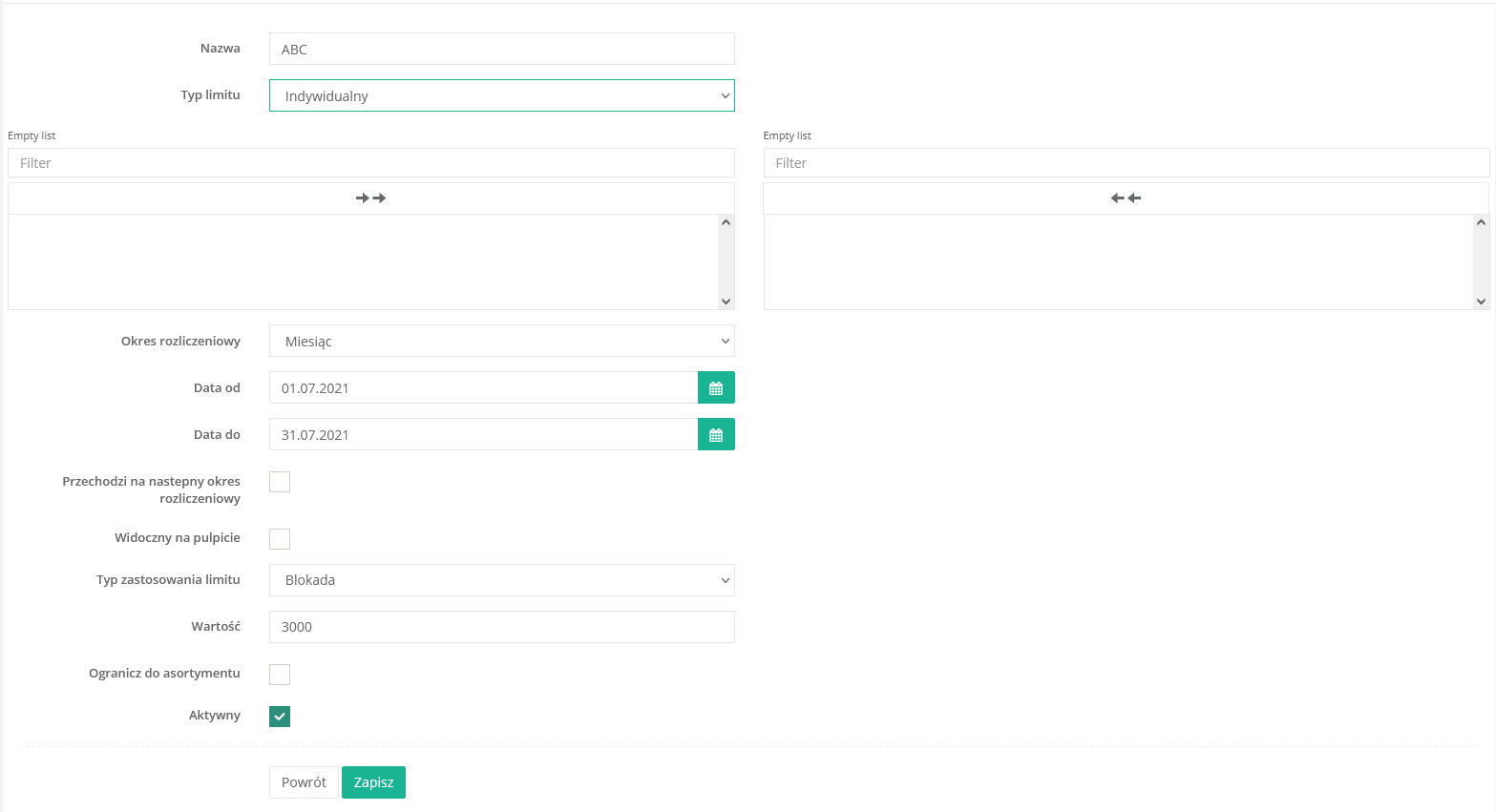Click the Nazwa text field
1496x812 pixels.
tap(501, 50)
